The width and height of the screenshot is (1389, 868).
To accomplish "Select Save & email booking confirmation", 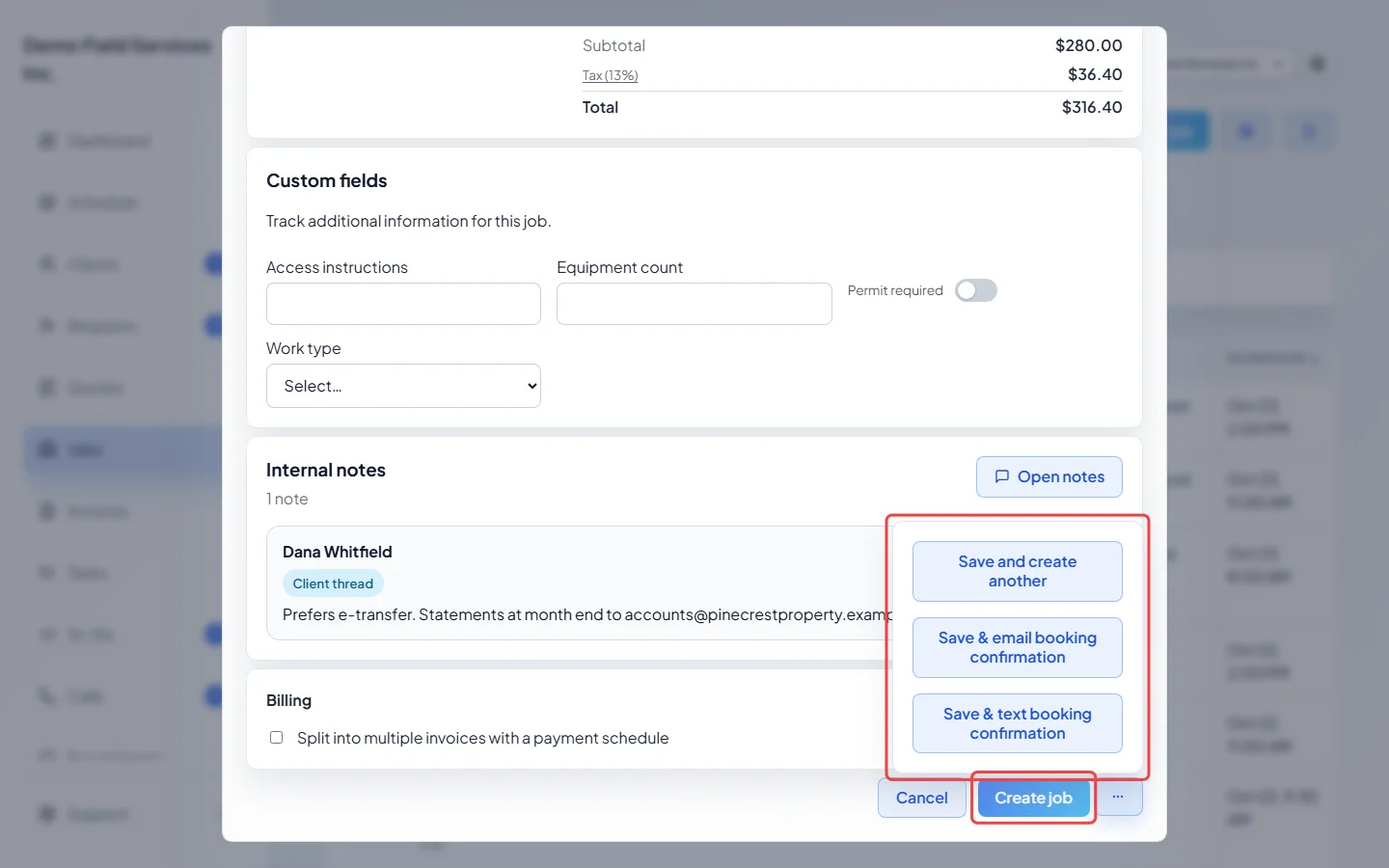I will point(1018,647).
